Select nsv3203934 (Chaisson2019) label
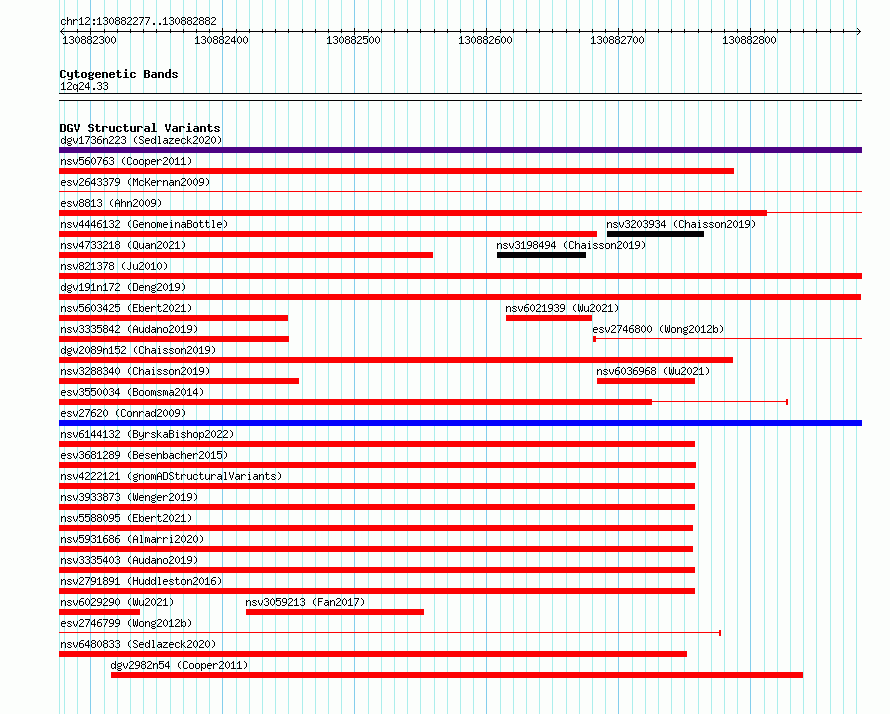 click(x=681, y=224)
